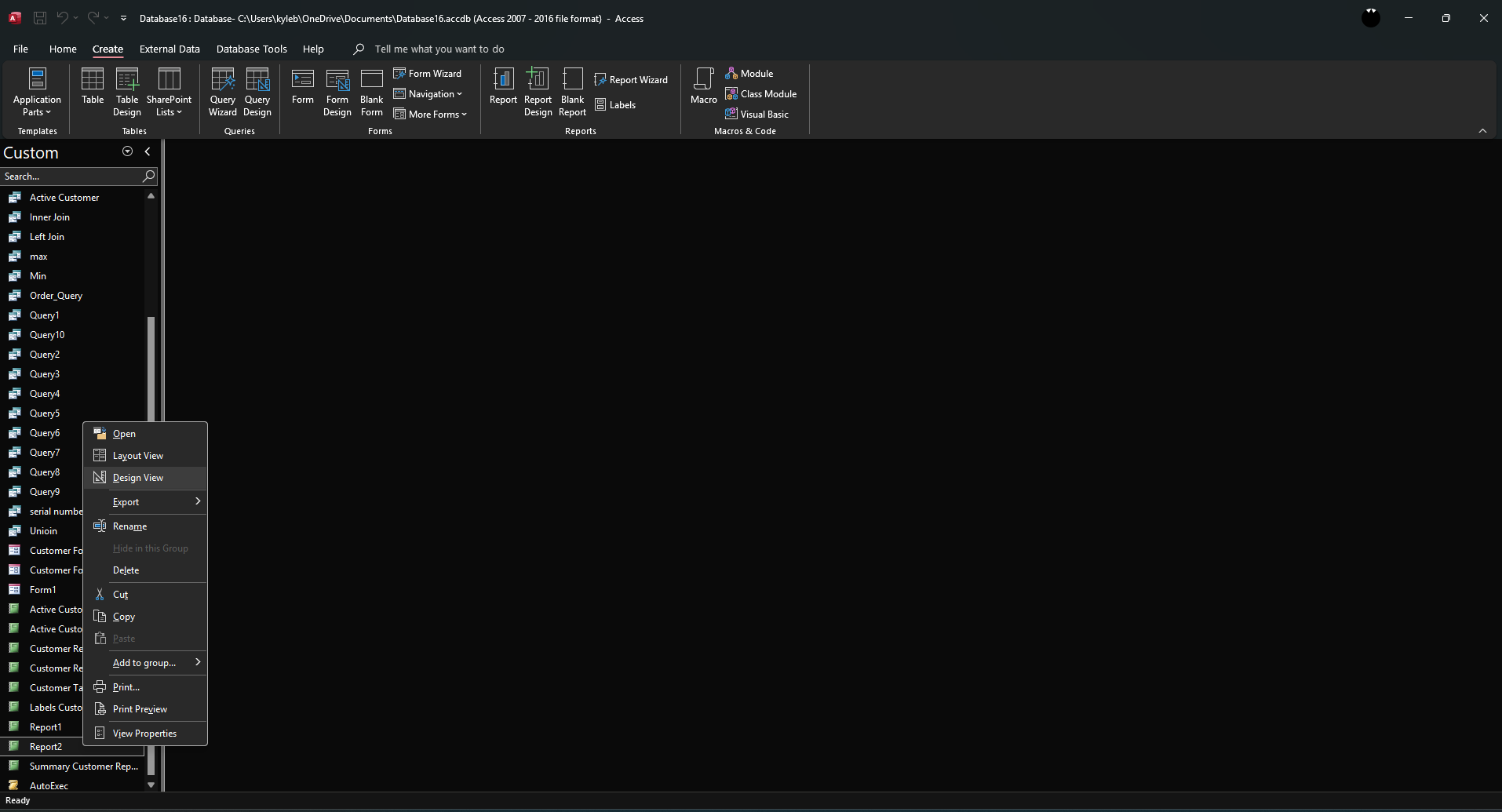Create a new Table from the ribbon
This screenshot has width=1502, height=812.
(x=93, y=86)
